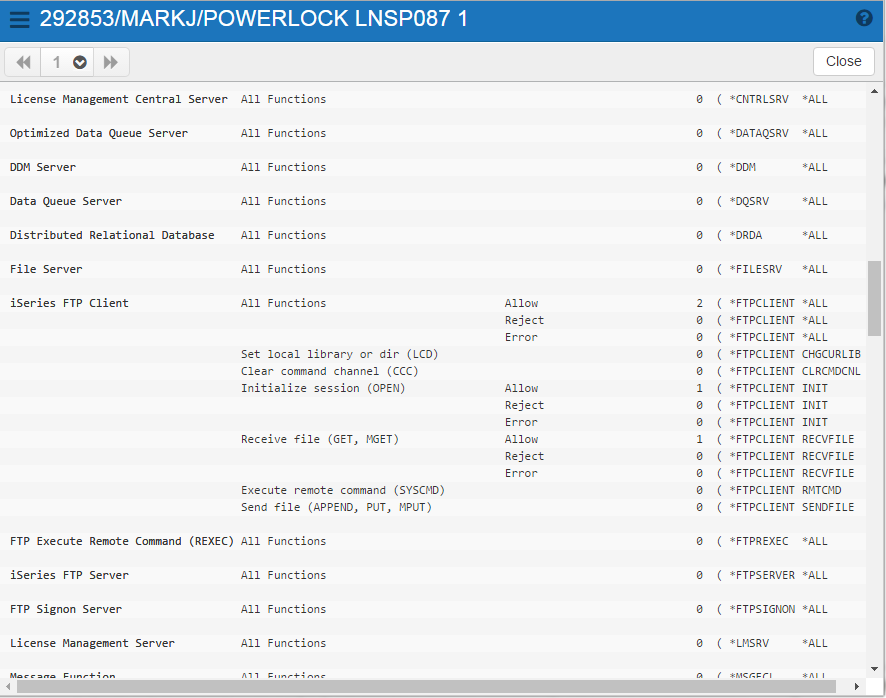Click 'Allow' in Receive file row
886x698 pixels.
tap(521, 439)
